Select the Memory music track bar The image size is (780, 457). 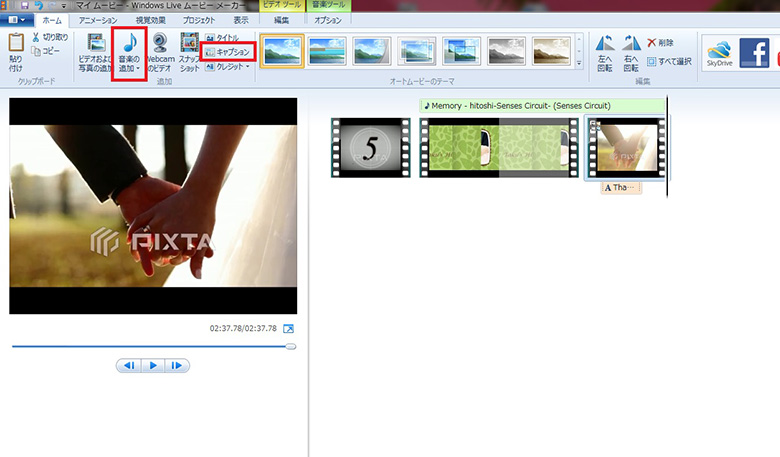tap(542, 105)
